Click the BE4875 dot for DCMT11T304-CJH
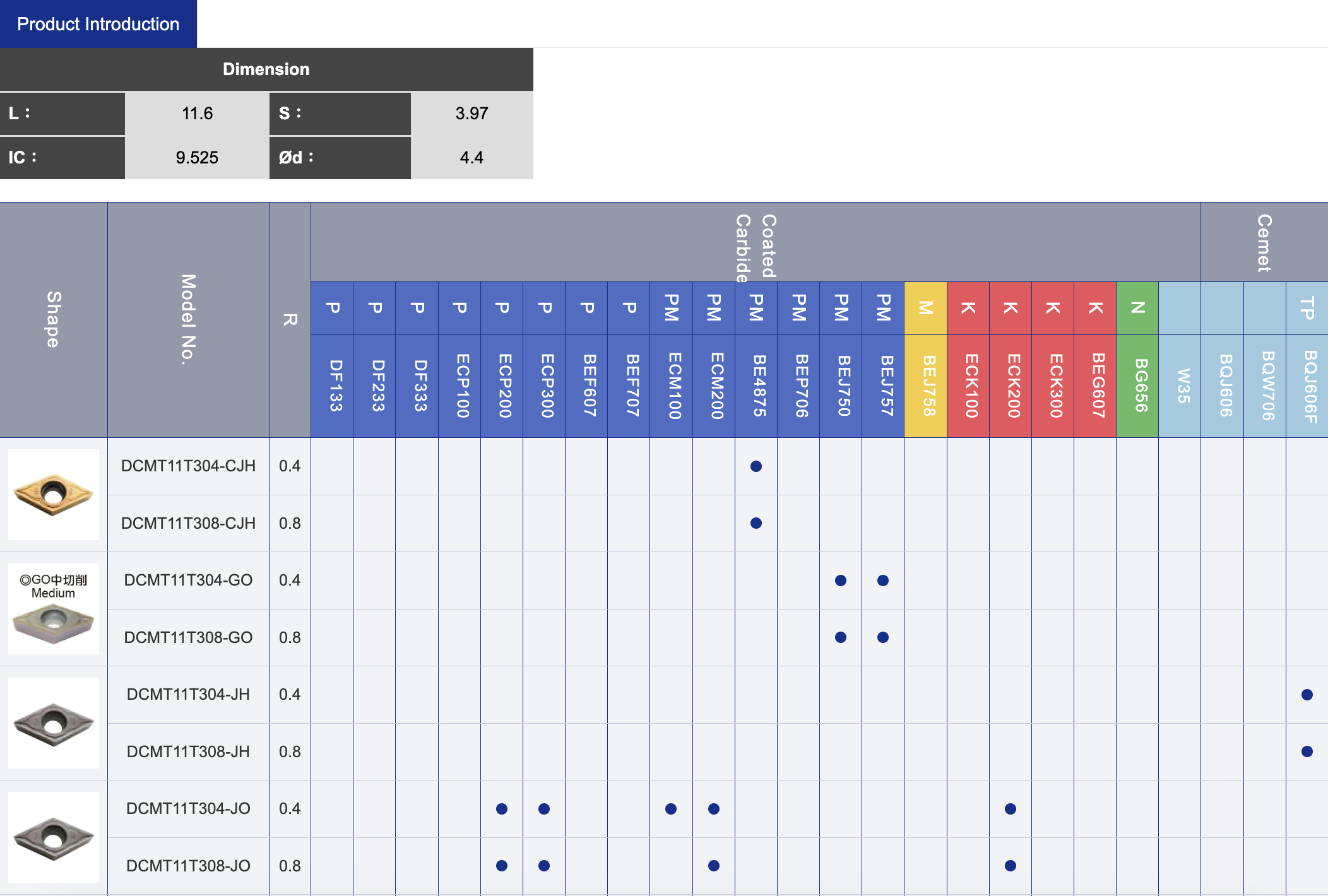1328x896 pixels. (756, 466)
